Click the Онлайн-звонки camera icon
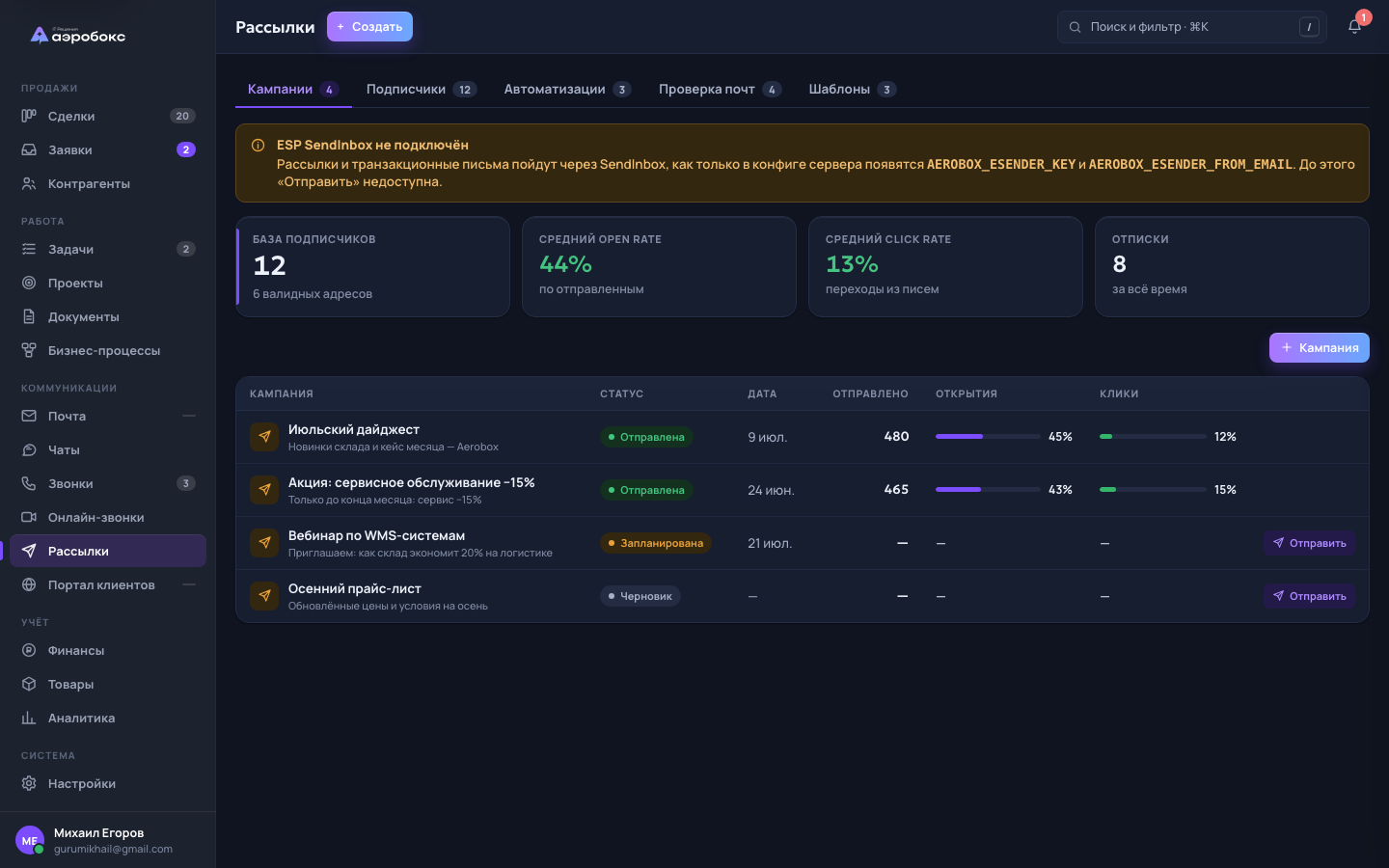The width and height of the screenshot is (1389, 868). click(x=29, y=517)
